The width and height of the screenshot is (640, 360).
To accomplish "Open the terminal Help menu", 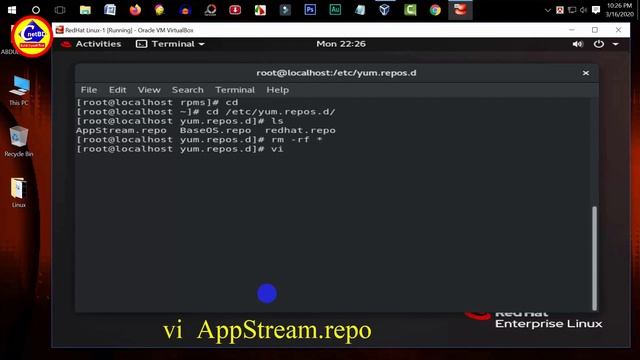I will point(278,90).
